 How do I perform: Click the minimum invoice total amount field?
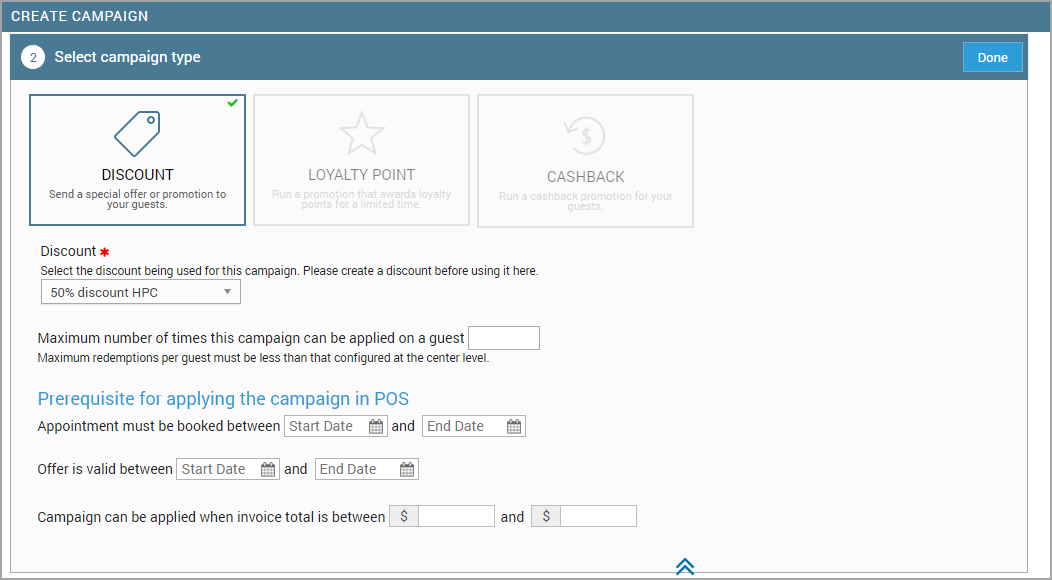[x=456, y=516]
